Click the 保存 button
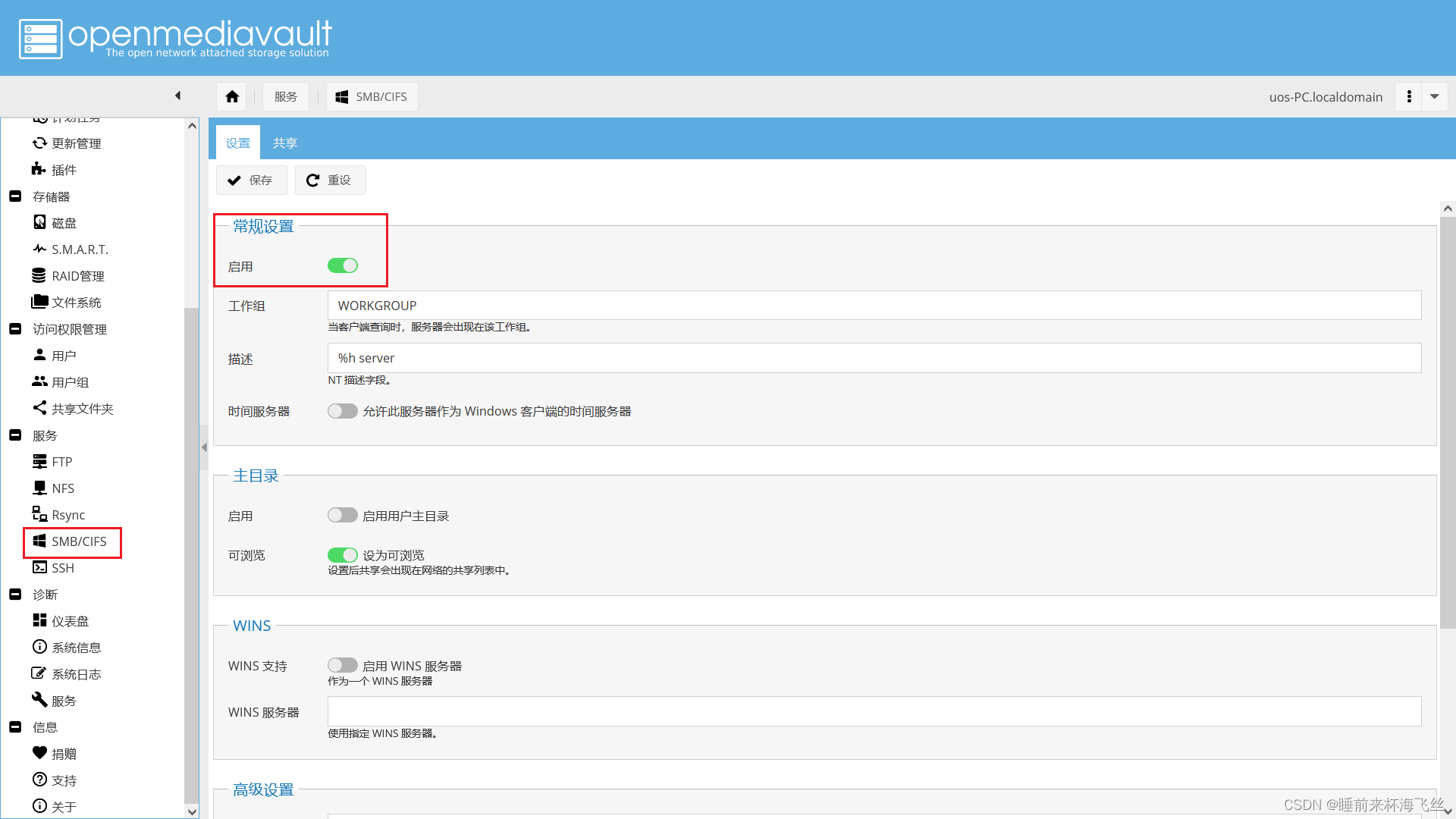 click(251, 180)
